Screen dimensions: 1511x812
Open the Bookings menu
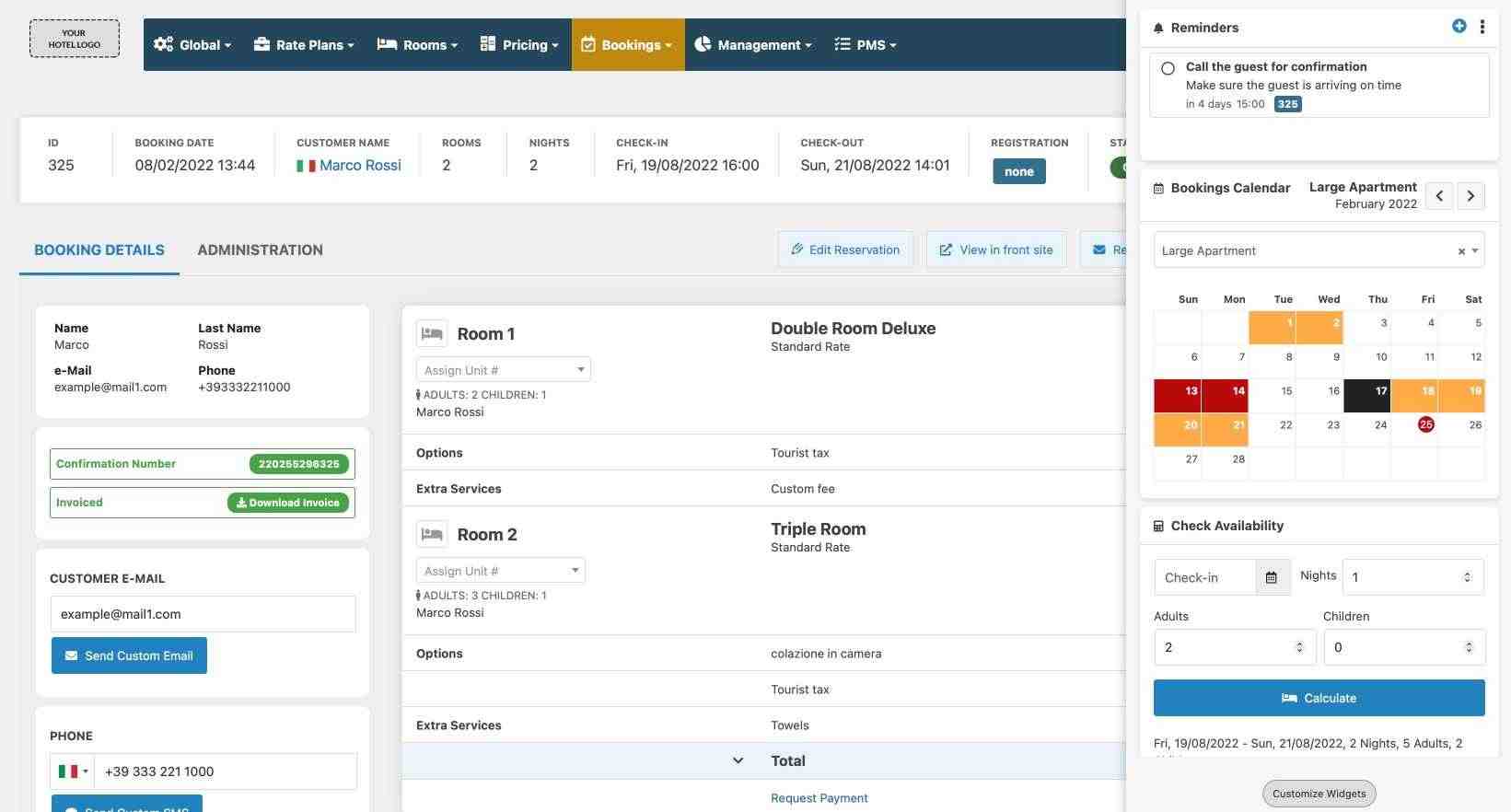coord(628,44)
